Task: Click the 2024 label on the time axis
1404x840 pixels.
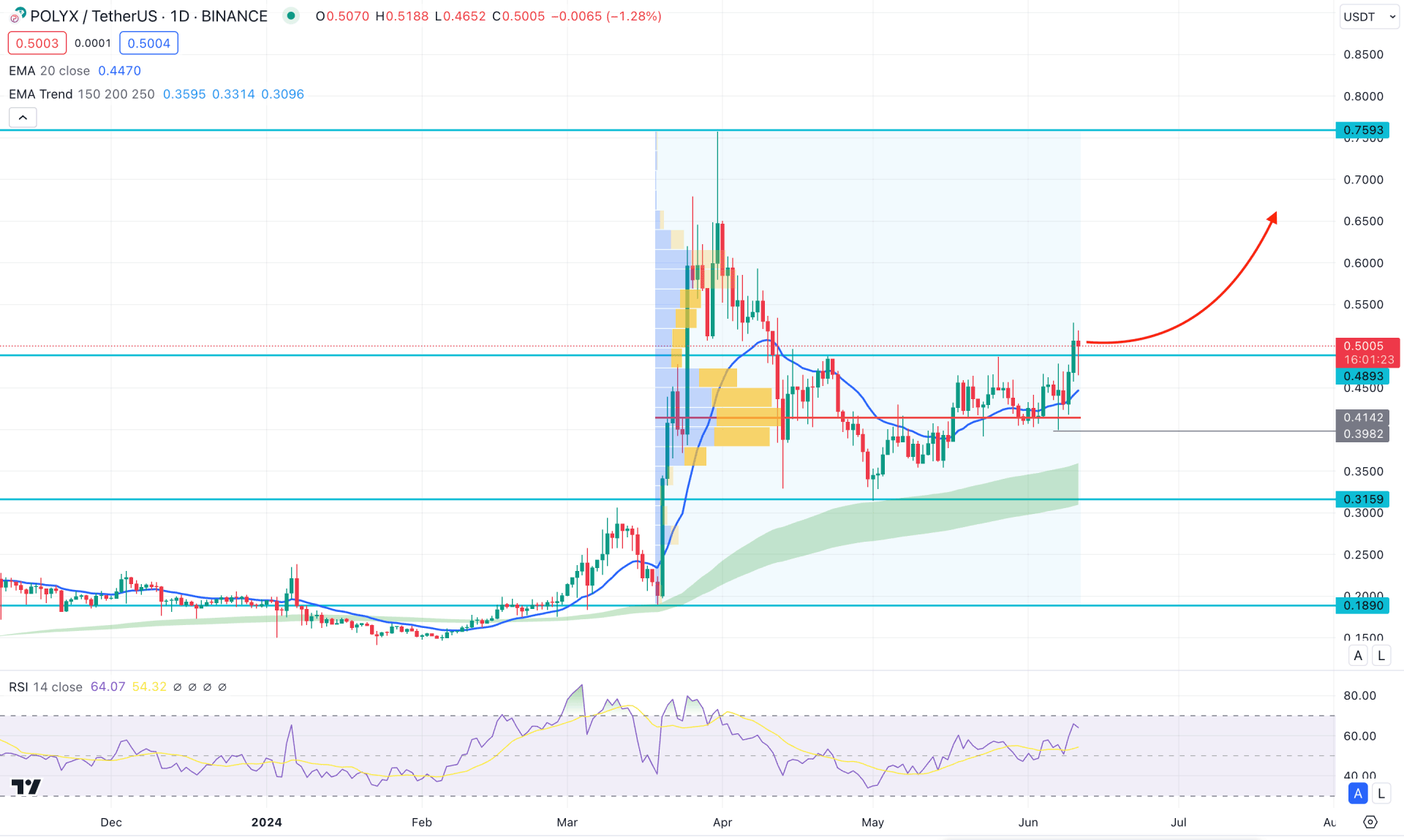Action: pyautogui.click(x=266, y=822)
